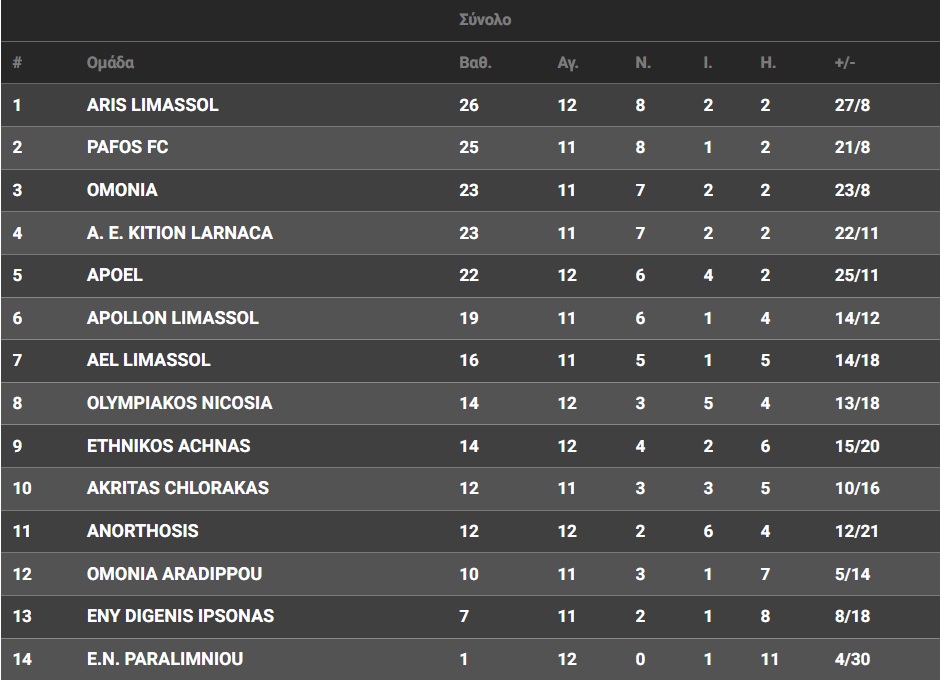
Task: Select OLYMPIAKOS NICOSIA in the table
Action: coord(179,403)
